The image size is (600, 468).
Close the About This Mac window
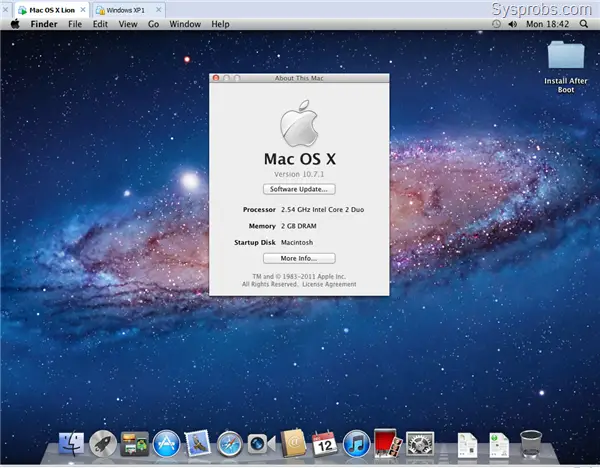216,78
